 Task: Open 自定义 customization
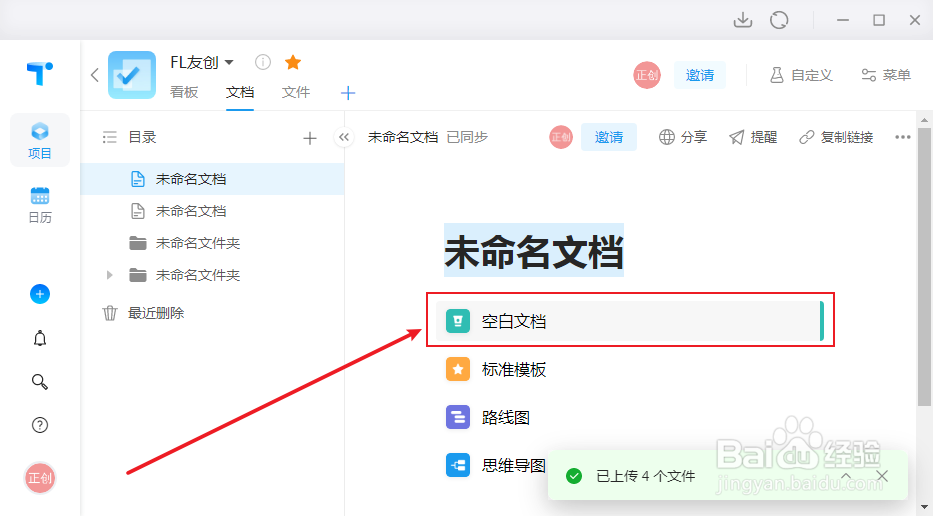coord(801,75)
